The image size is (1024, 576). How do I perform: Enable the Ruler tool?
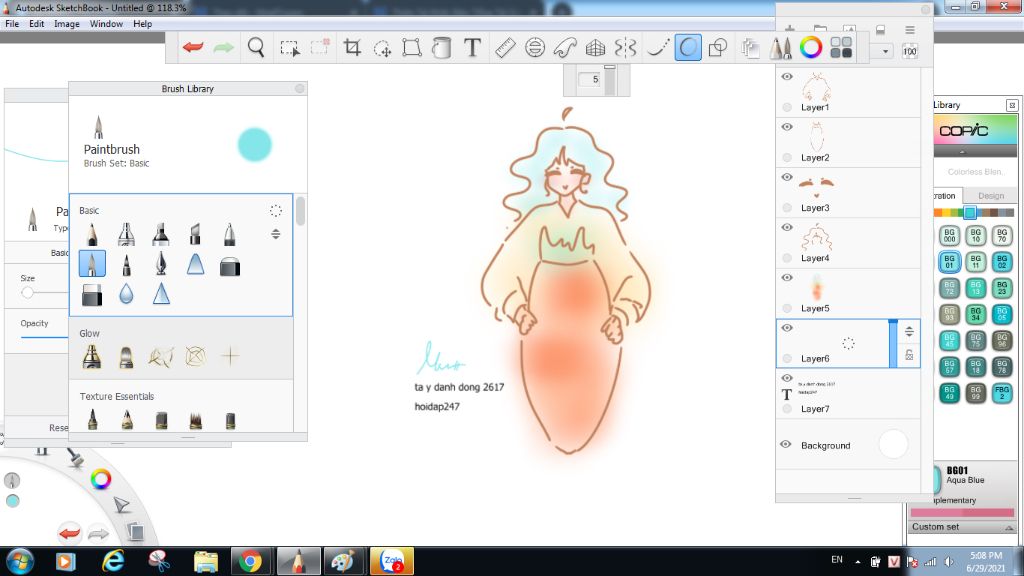505,48
